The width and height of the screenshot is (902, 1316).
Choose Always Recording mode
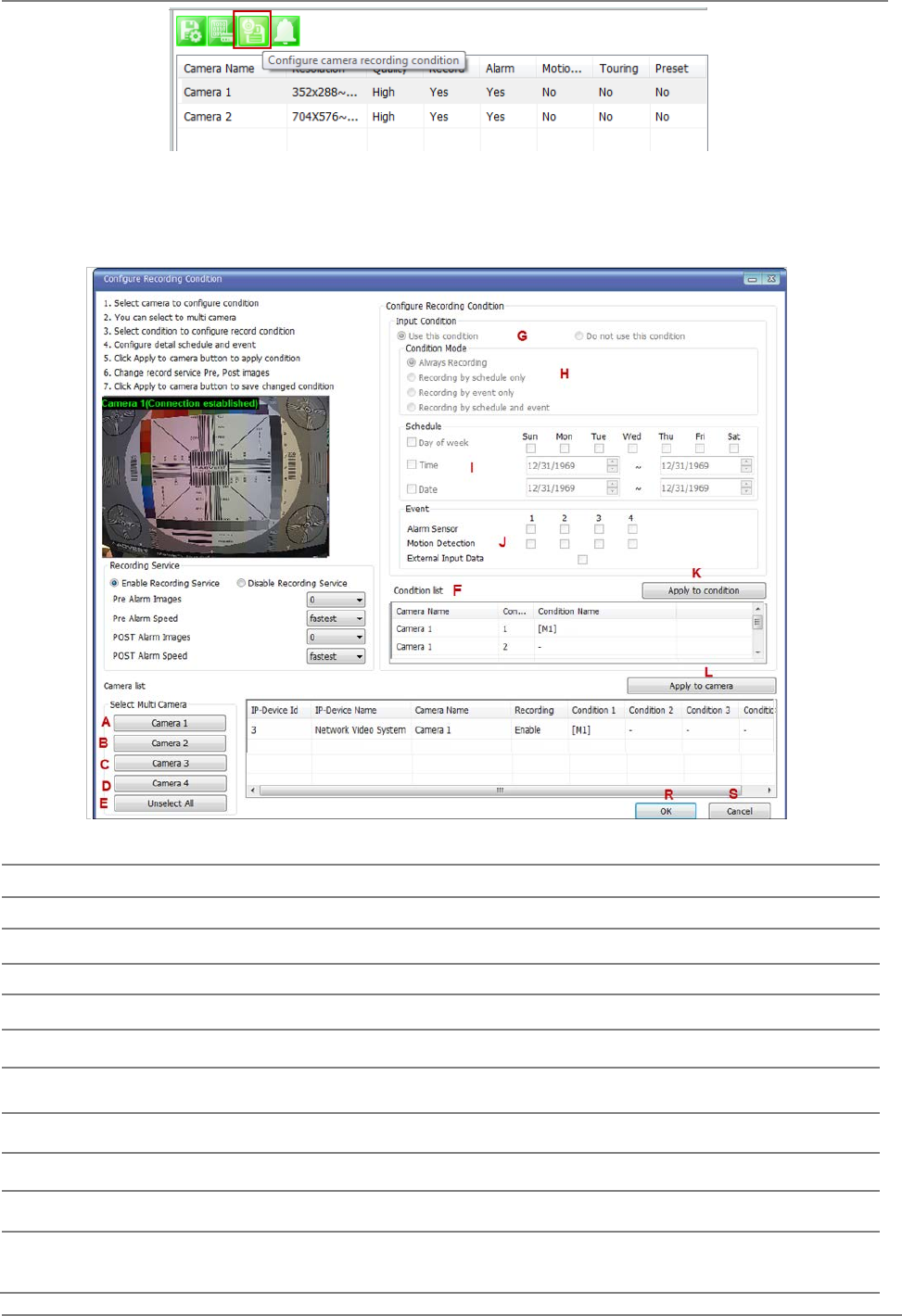(x=412, y=362)
